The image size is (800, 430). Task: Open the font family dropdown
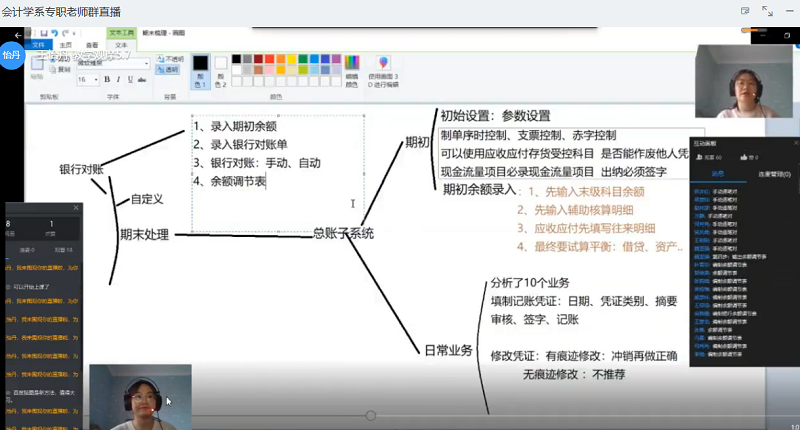coord(146,64)
